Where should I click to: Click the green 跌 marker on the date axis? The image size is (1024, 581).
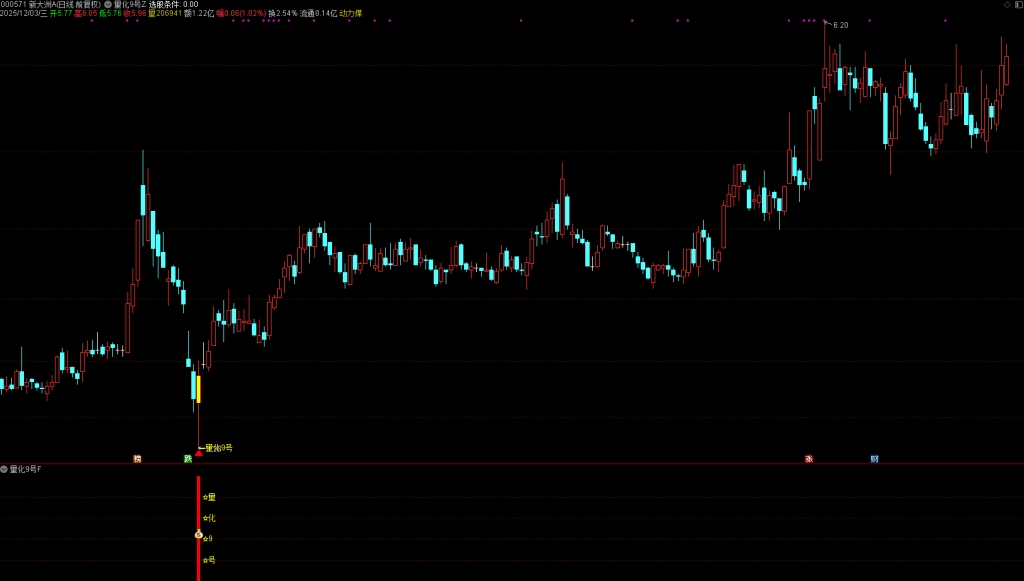[x=187, y=459]
